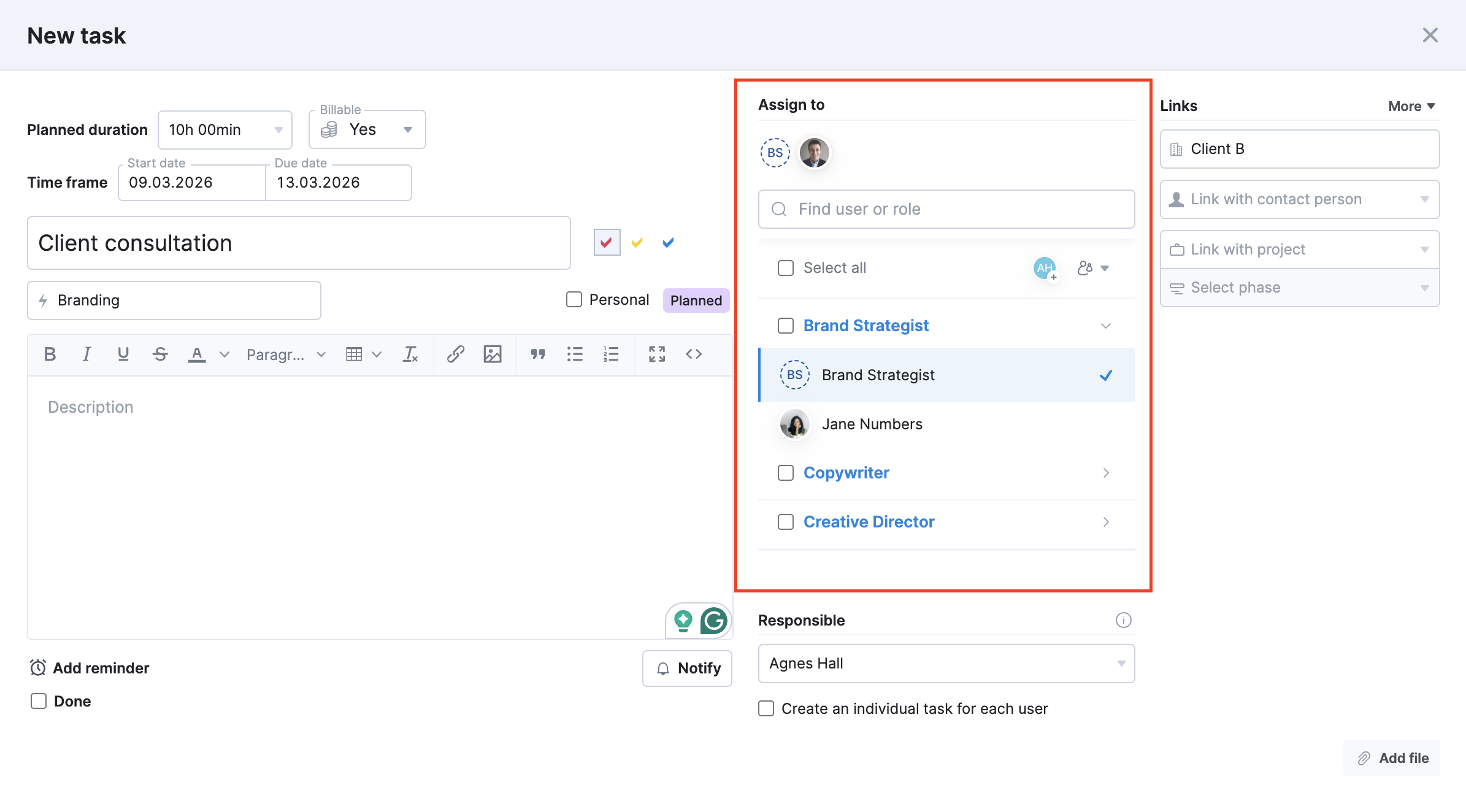Collapse the Brand Strategist group
Screen dimensions: 1466x812
(1106, 326)
